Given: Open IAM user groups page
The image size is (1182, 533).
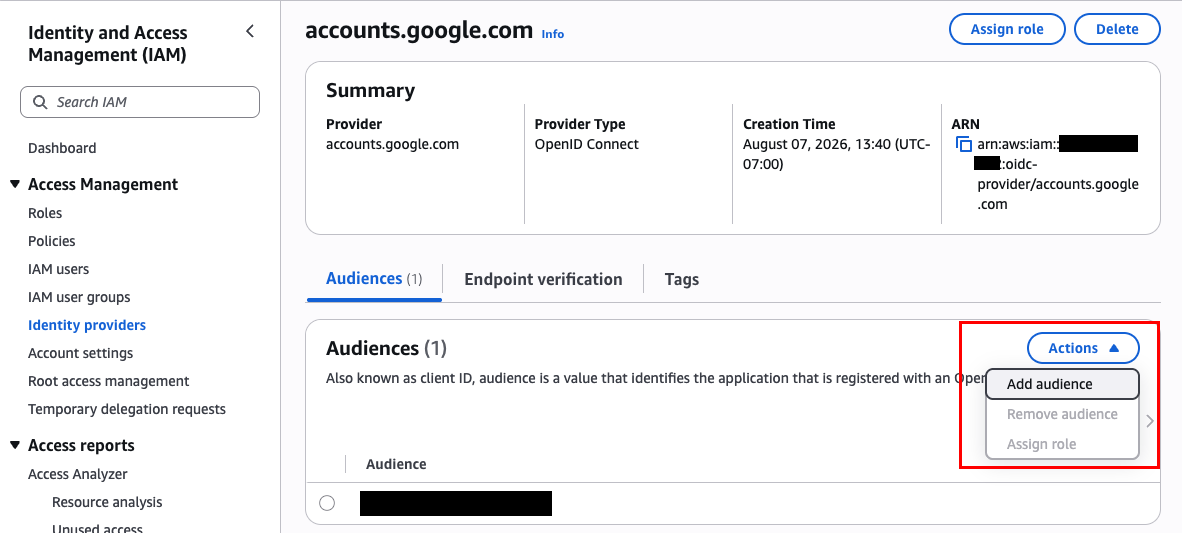Looking at the screenshot, I should tap(78, 297).
